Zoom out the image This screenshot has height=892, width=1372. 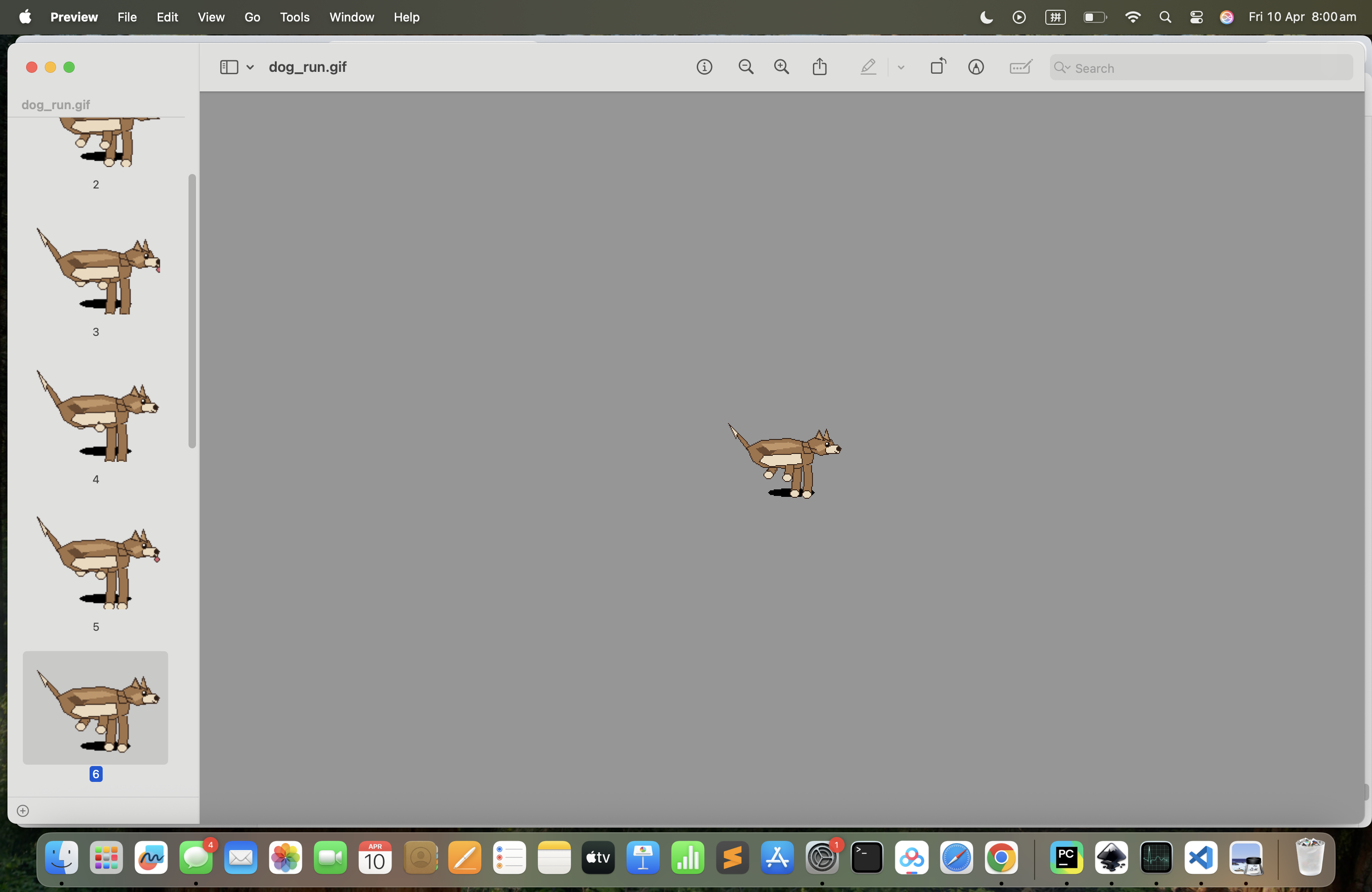pos(746,68)
